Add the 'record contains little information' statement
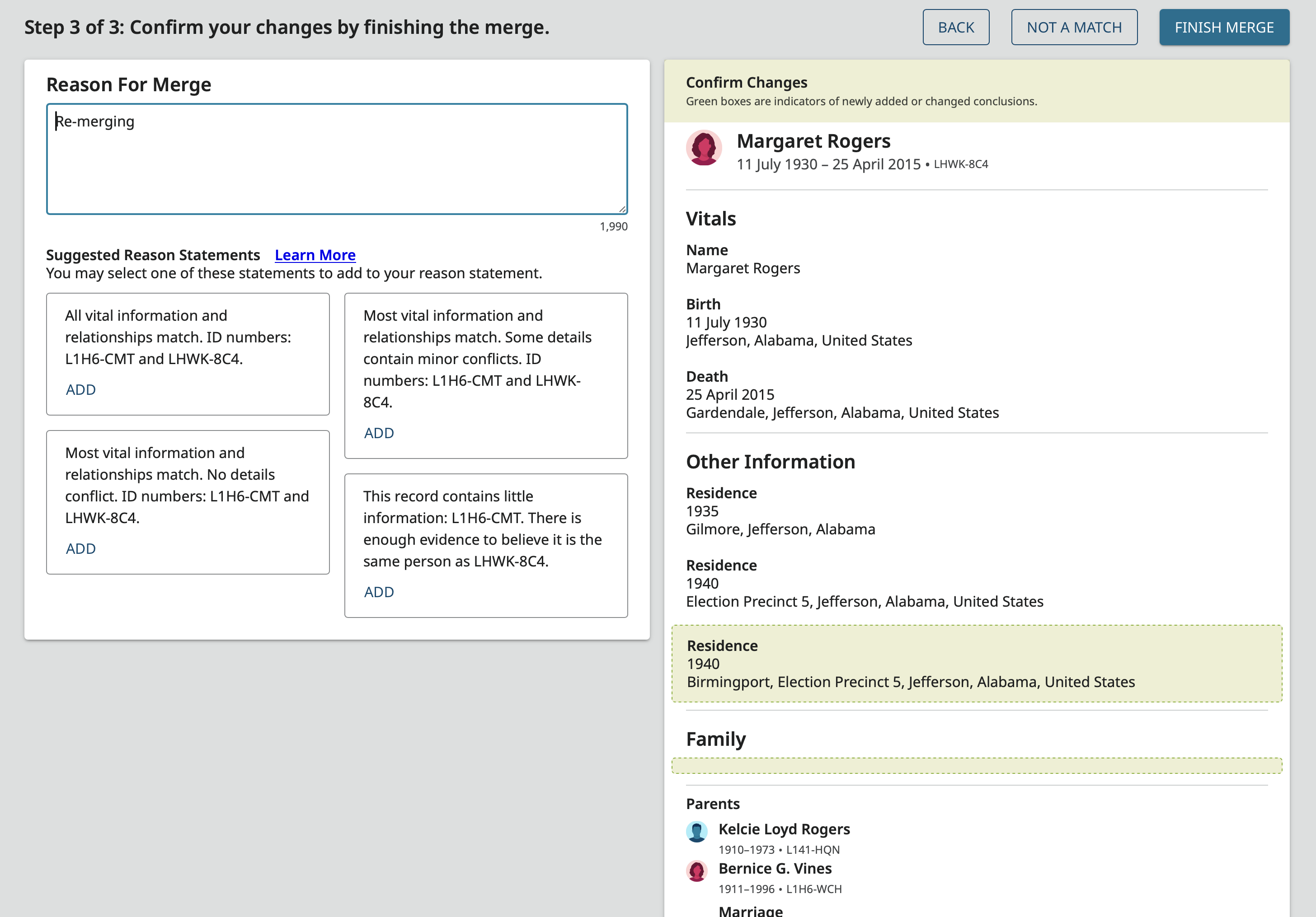The height and width of the screenshot is (917, 1316). point(379,592)
